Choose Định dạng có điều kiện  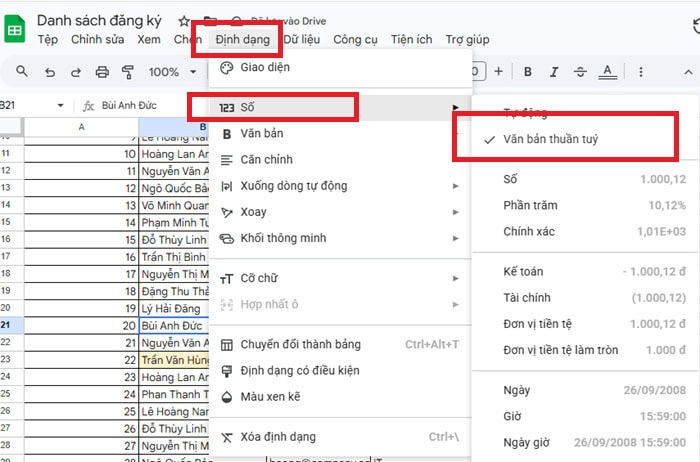(x=300, y=371)
